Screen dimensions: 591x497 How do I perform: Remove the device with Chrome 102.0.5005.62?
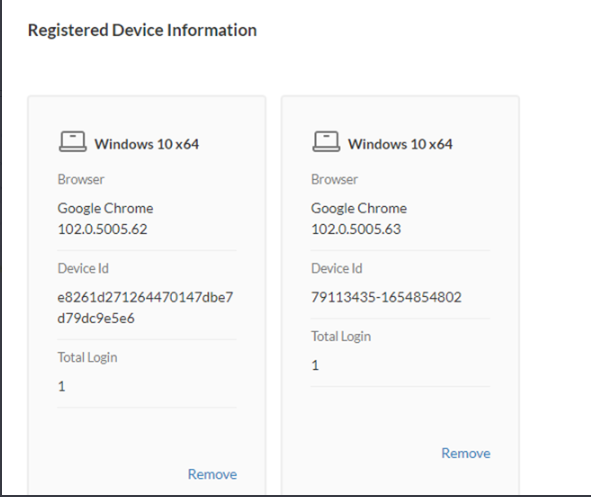click(x=212, y=474)
